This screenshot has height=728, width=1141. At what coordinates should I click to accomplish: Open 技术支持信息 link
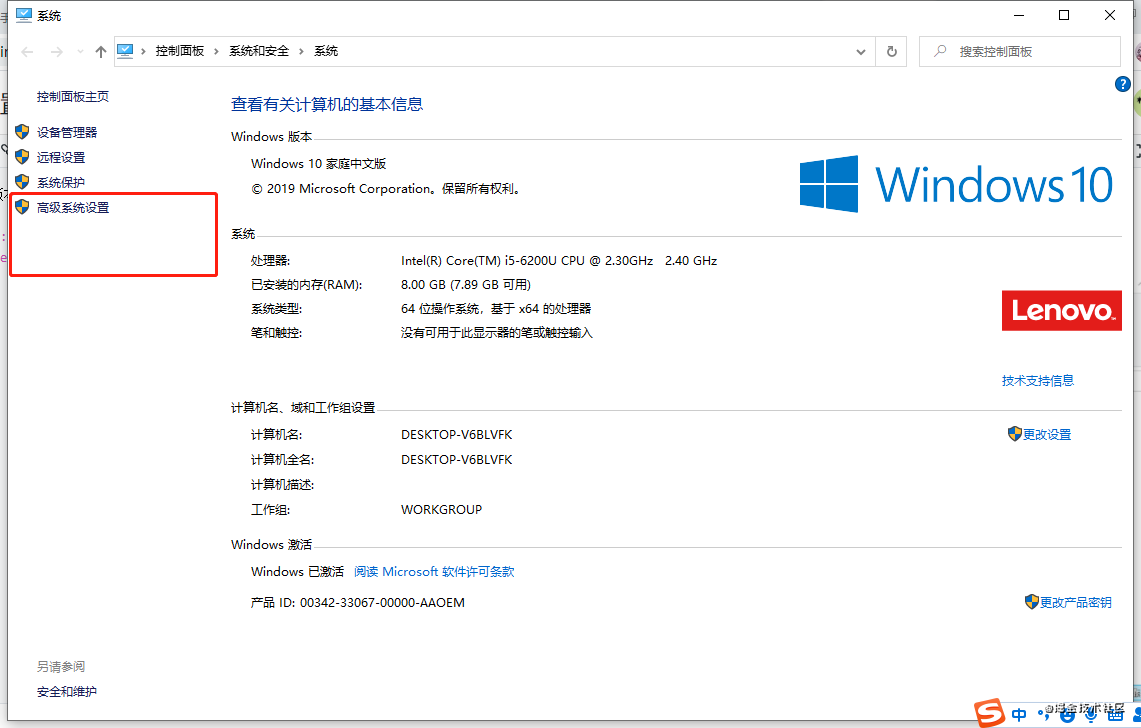pyautogui.click(x=1038, y=381)
